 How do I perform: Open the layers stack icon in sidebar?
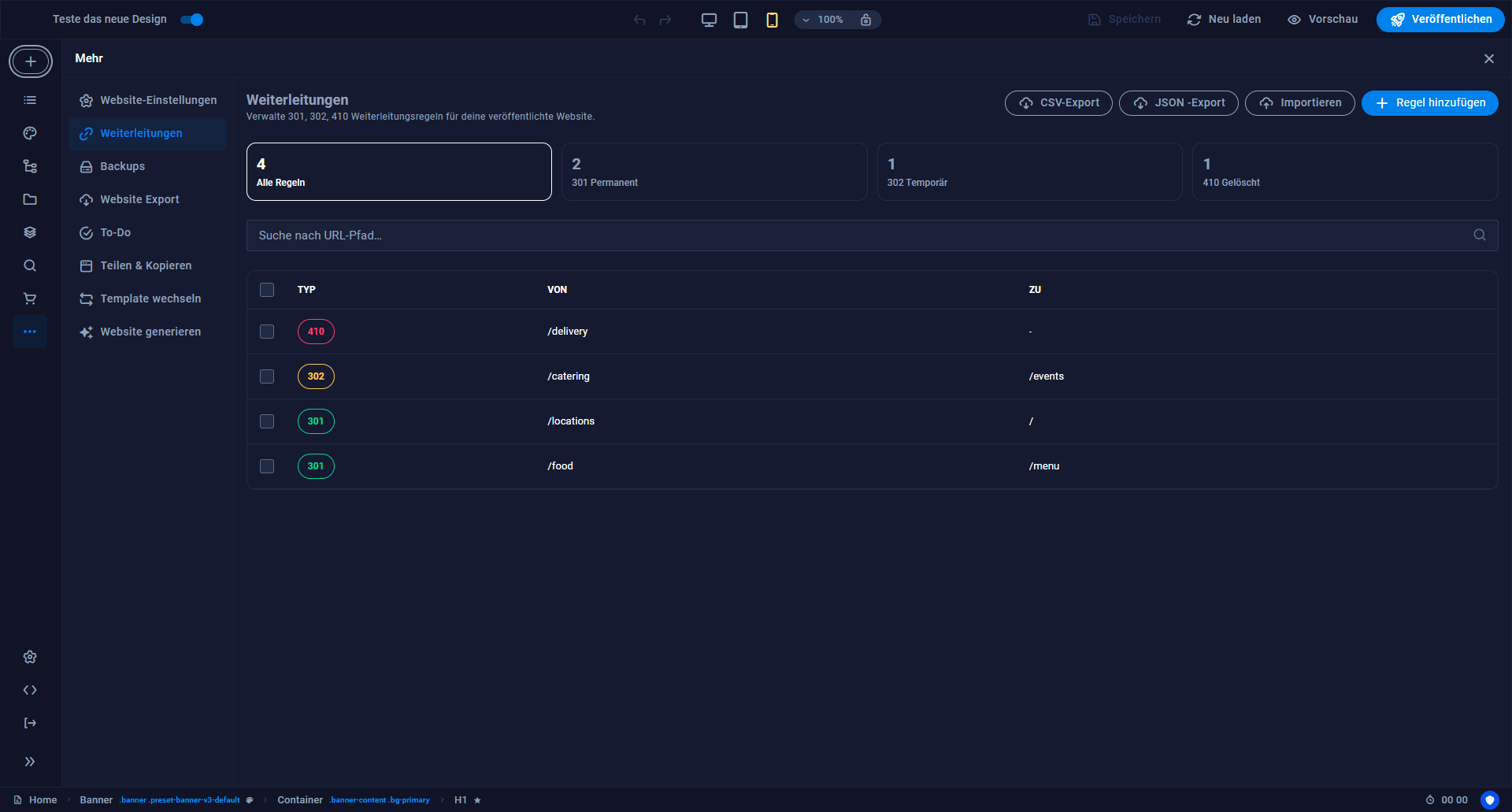pos(30,232)
